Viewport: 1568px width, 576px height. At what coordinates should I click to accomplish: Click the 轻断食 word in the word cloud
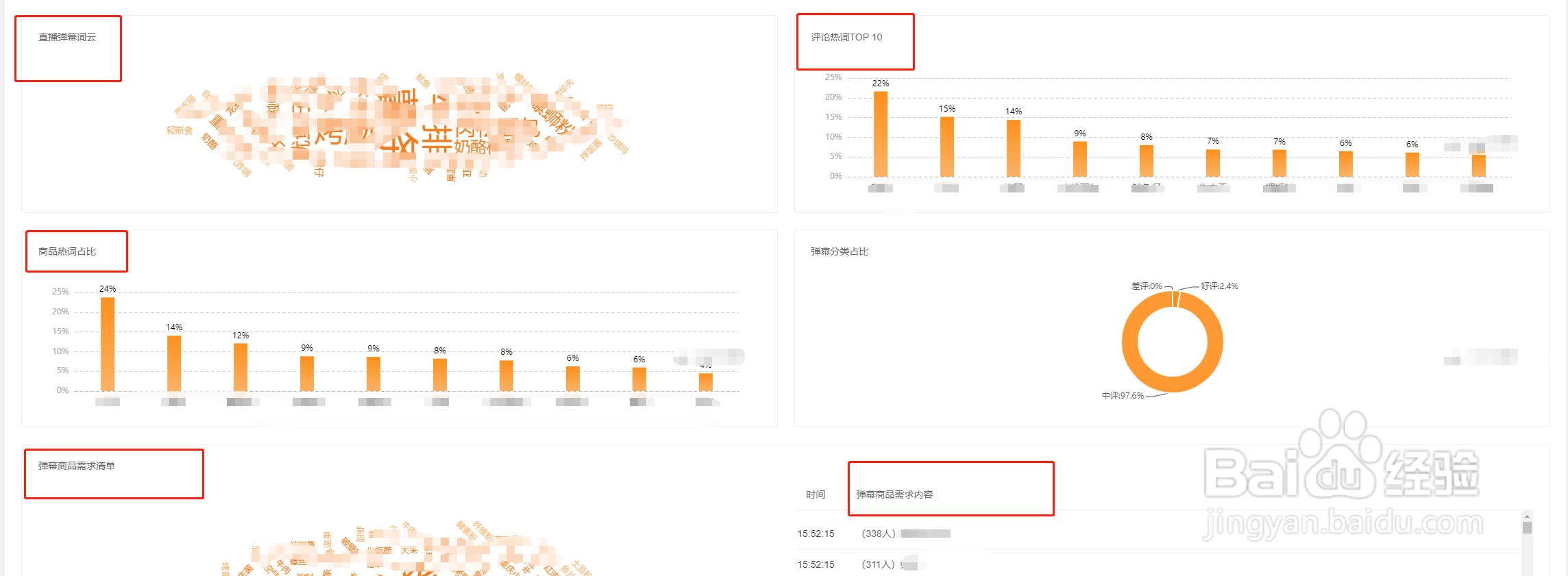coord(180,130)
